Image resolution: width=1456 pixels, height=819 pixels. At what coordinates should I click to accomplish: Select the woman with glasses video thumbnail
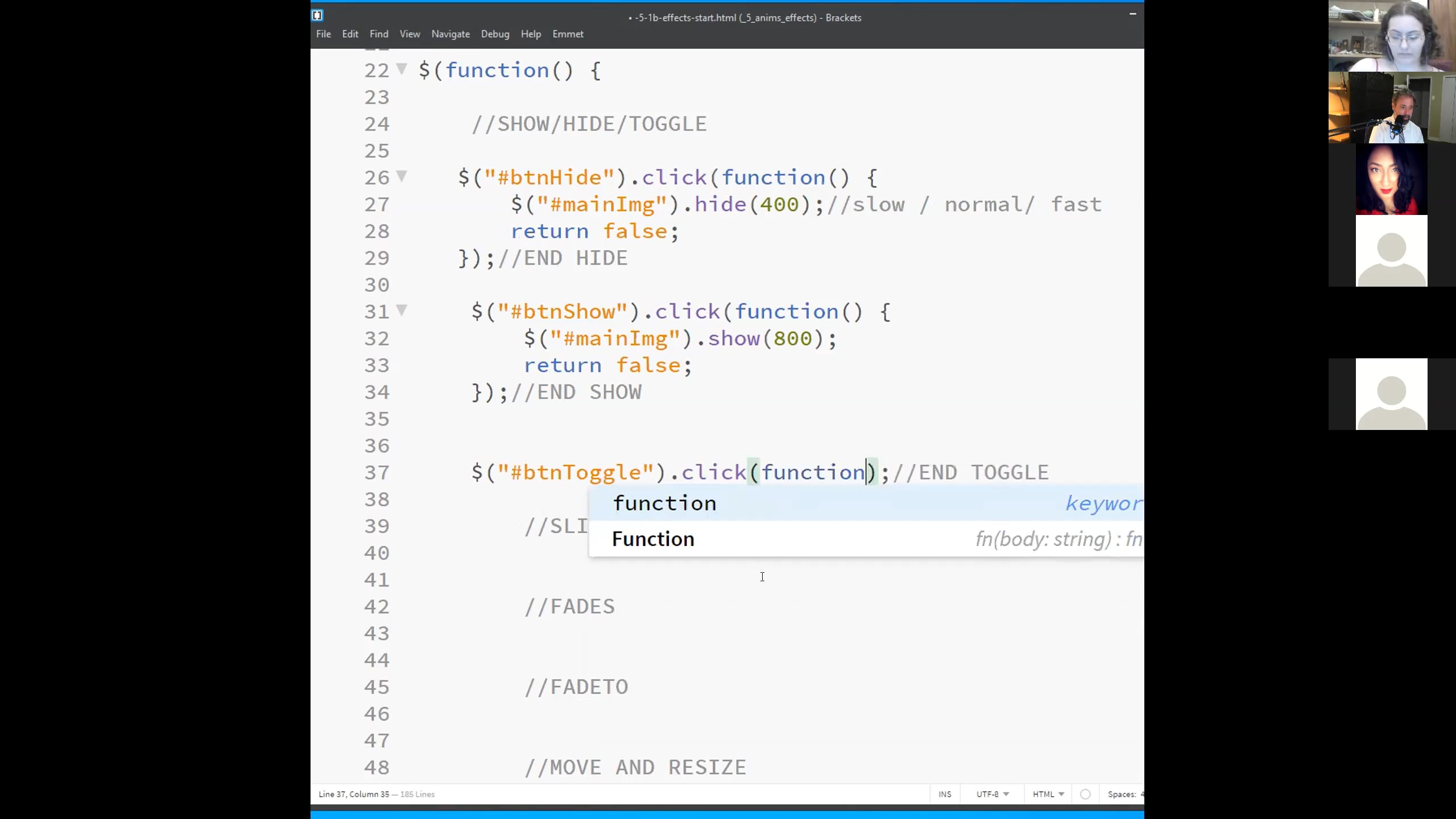1392,36
